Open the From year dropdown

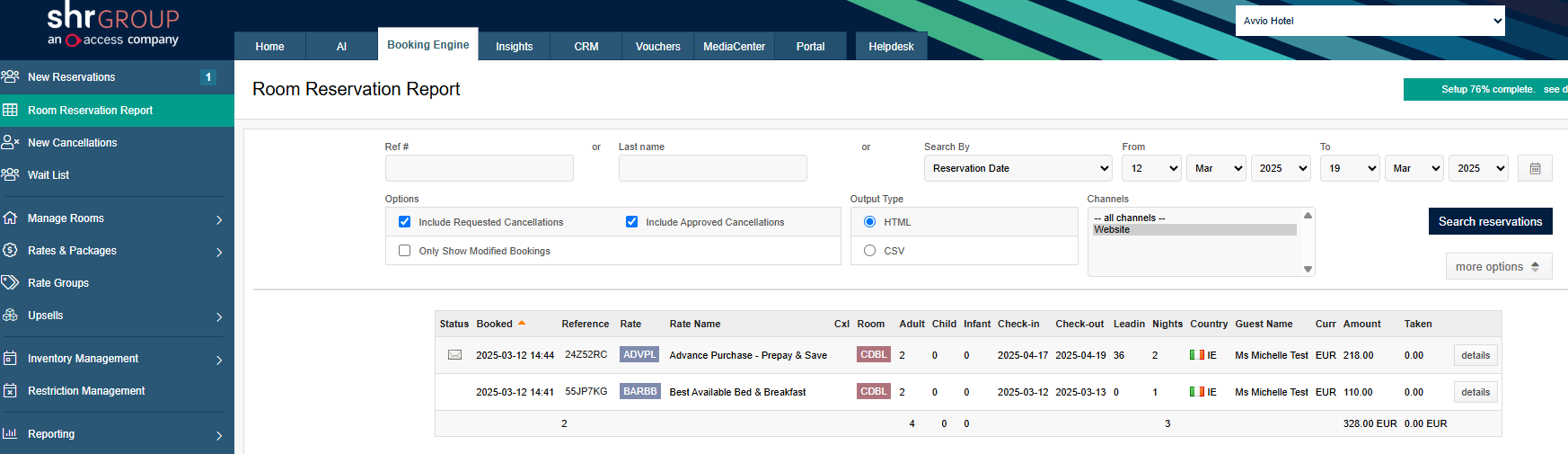click(x=1281, y=168)
